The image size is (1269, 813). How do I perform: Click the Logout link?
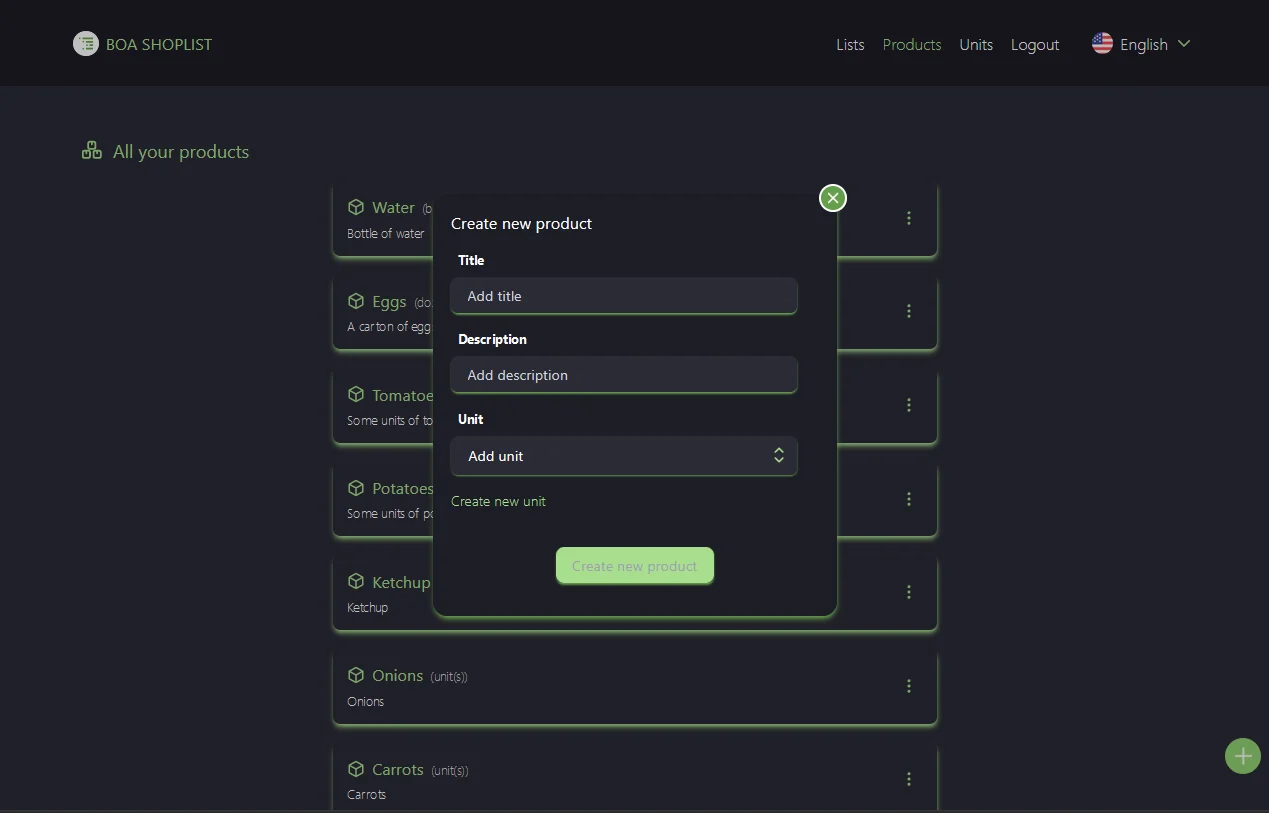pos(1034,45)
